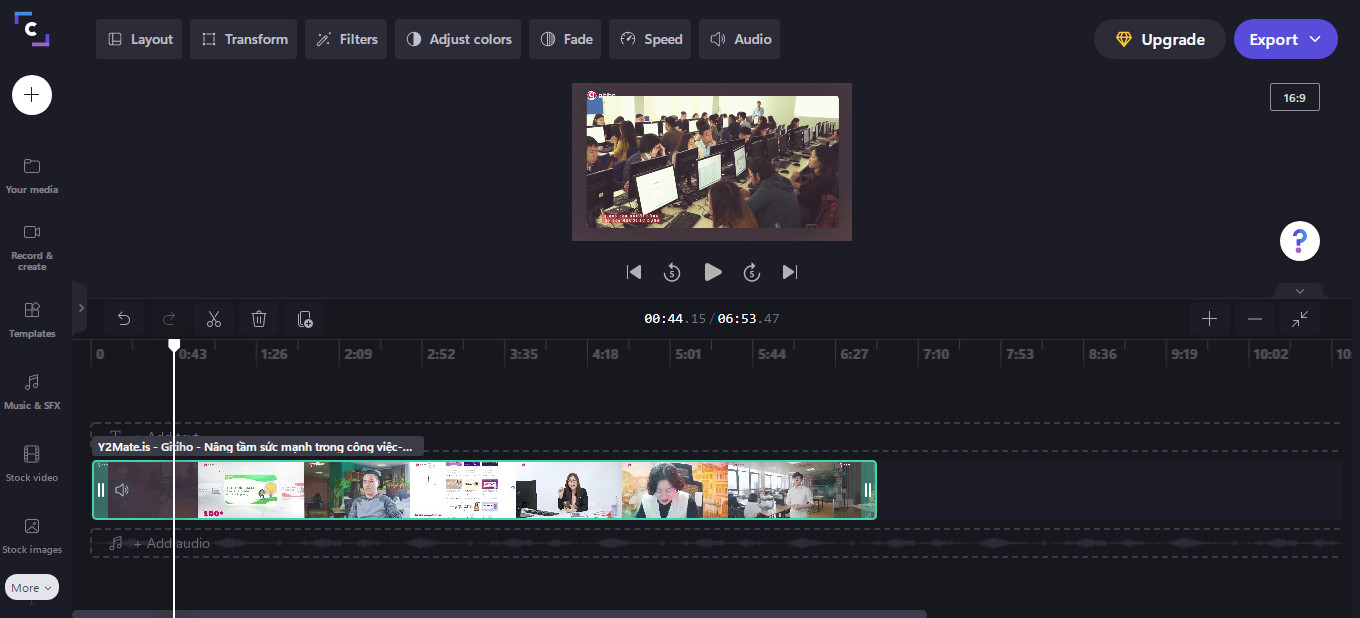Image resolution: width=1360 pixels, height=618 pixels.
Task: Zoom in the timeline with plus
Action: (x=1209, y=319)
